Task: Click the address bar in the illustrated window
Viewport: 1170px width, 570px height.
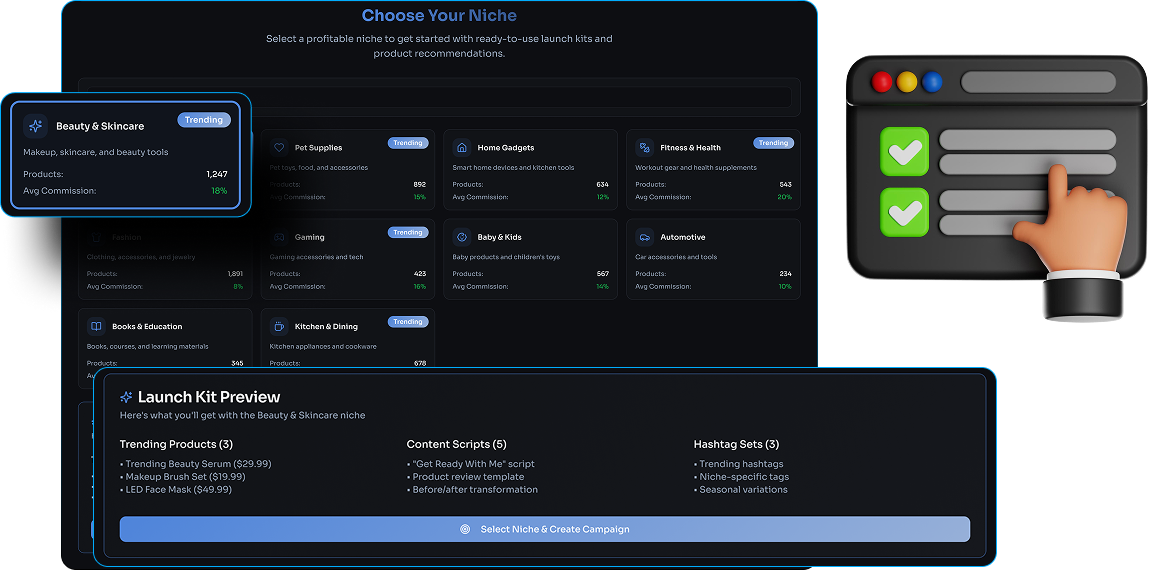Action: (x=1038, y=82)
